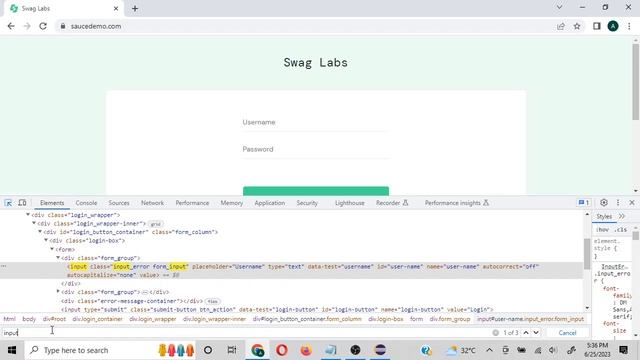Open the issues counter badge

[x=584, y=203]
